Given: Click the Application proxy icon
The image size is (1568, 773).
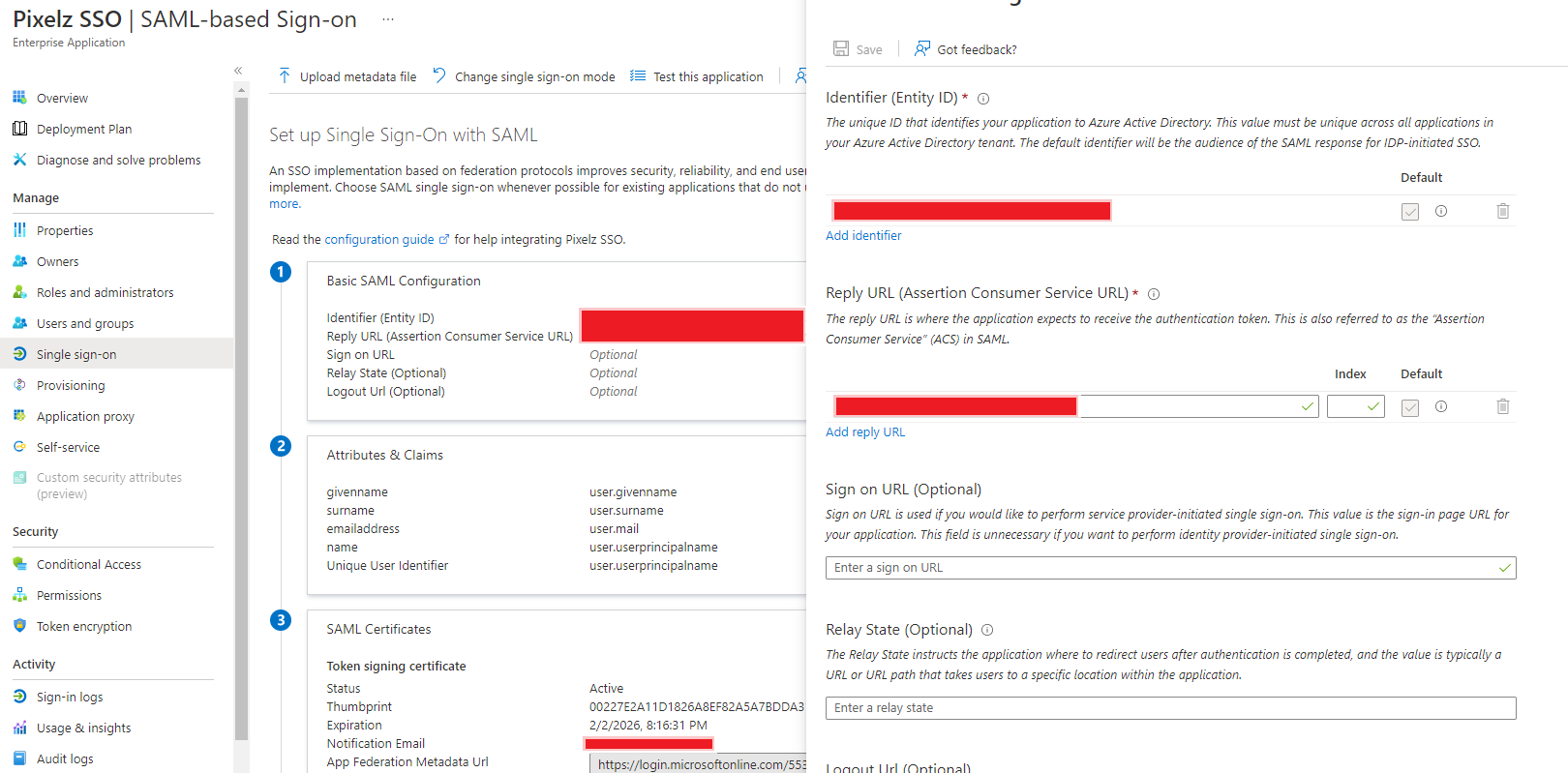Looking at the screenshot, I should pos(19,416).
